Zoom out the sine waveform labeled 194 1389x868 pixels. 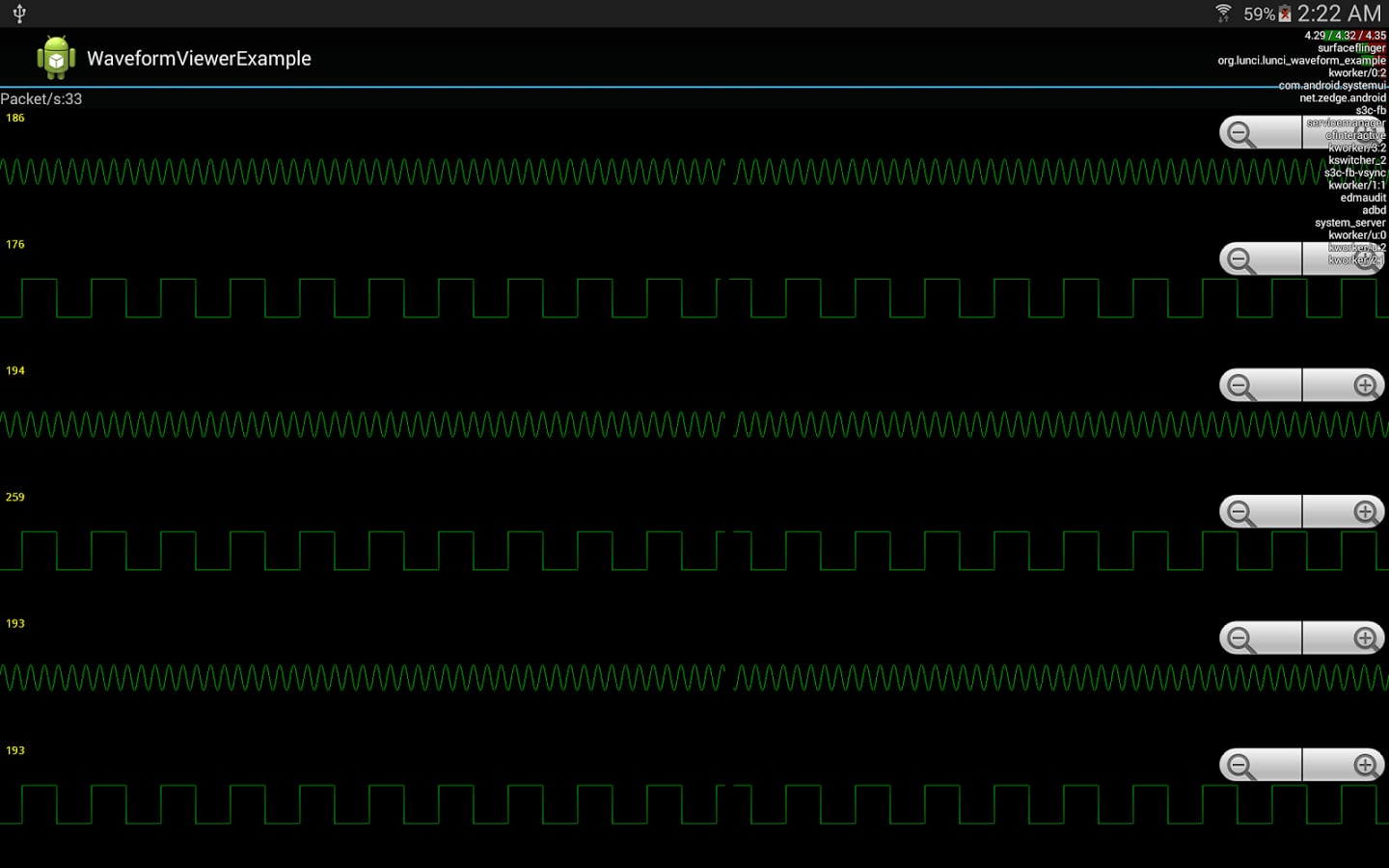1261,386
